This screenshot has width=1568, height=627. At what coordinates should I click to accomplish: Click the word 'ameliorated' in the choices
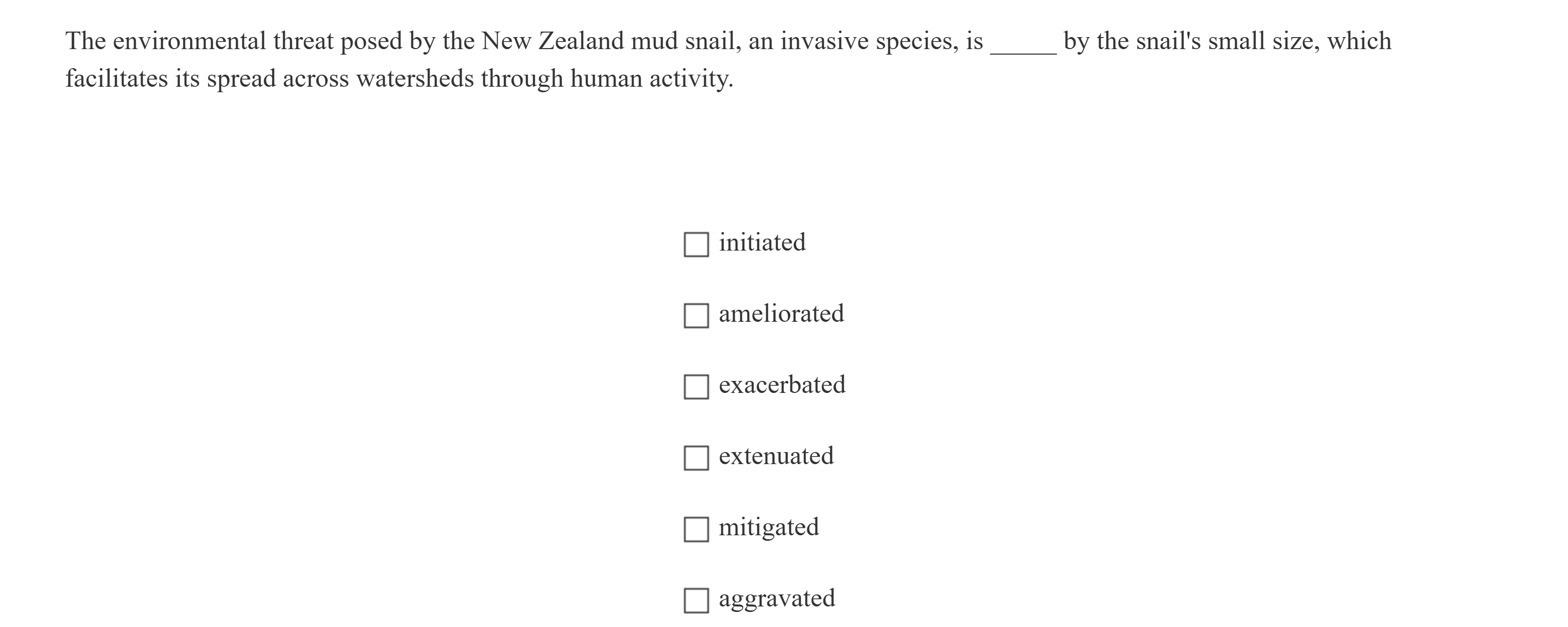(781, 314)
